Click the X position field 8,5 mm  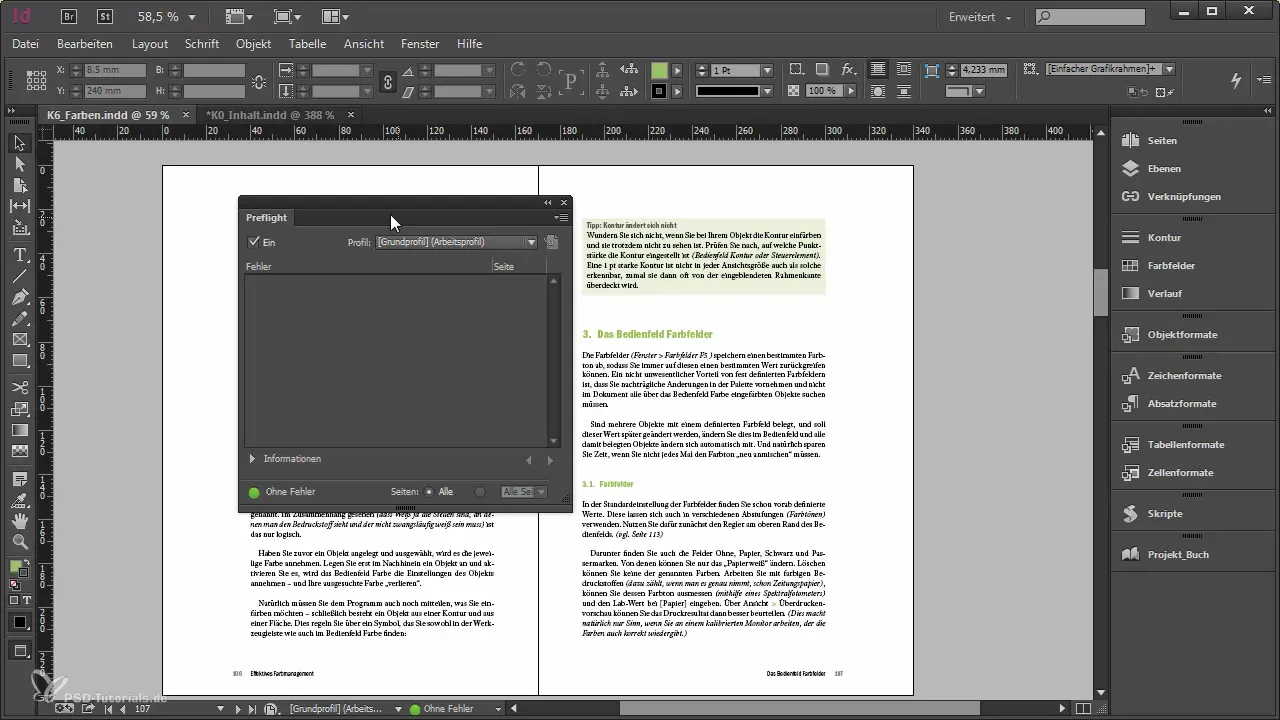[113, 71]
